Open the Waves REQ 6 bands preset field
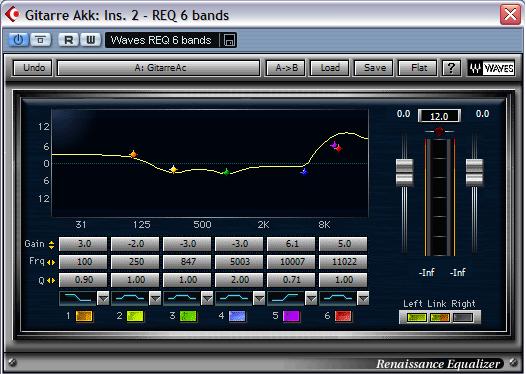The image size is (526, 374). [161, 40]
